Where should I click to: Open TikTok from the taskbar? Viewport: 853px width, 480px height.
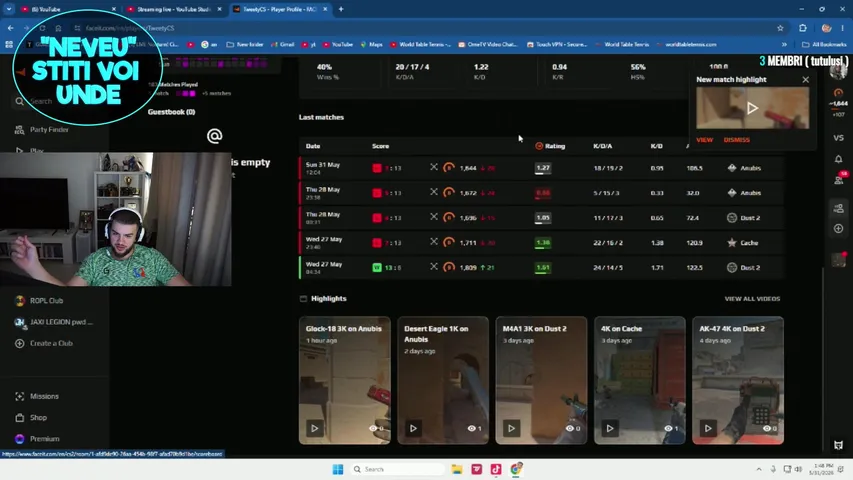click(x=496, y=469)
